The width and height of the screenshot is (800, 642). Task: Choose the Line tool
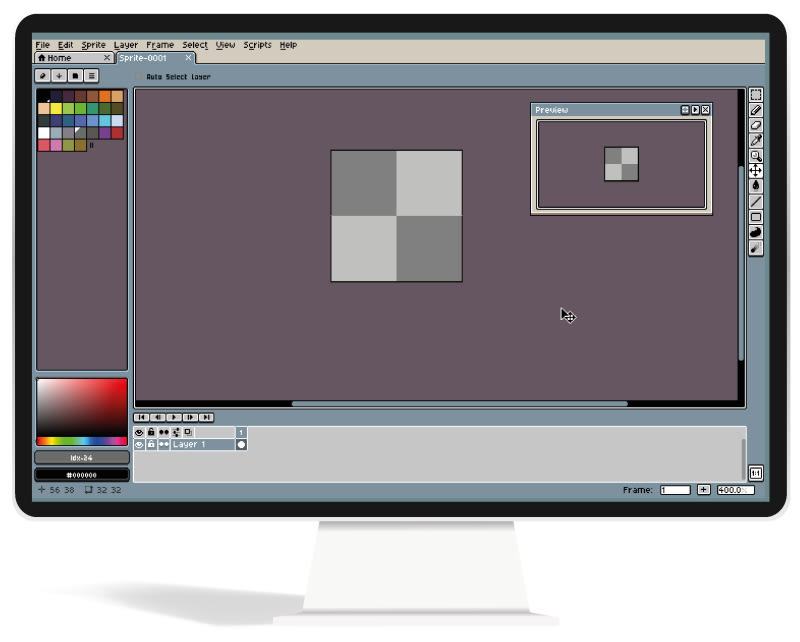pos(756,201)
